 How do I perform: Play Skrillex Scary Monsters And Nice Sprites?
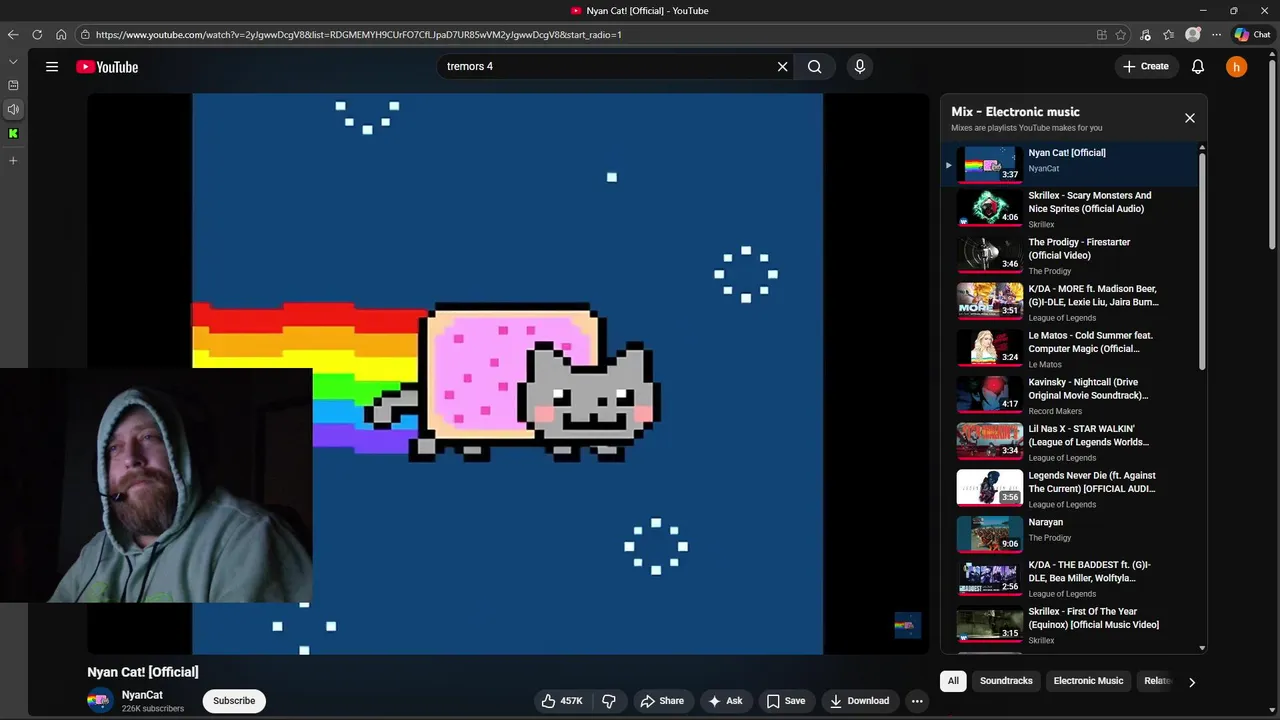point(1070,209)
